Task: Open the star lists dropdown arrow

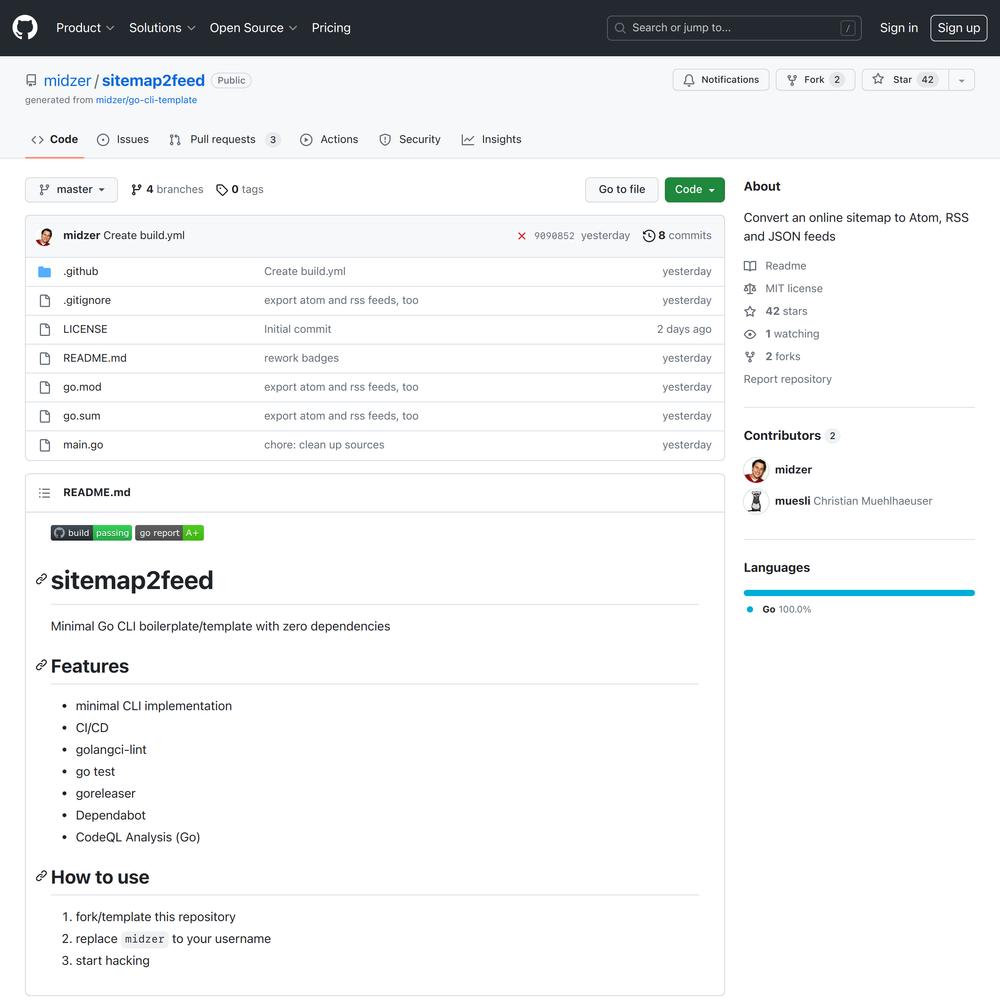Action: (x=961, y=80)
